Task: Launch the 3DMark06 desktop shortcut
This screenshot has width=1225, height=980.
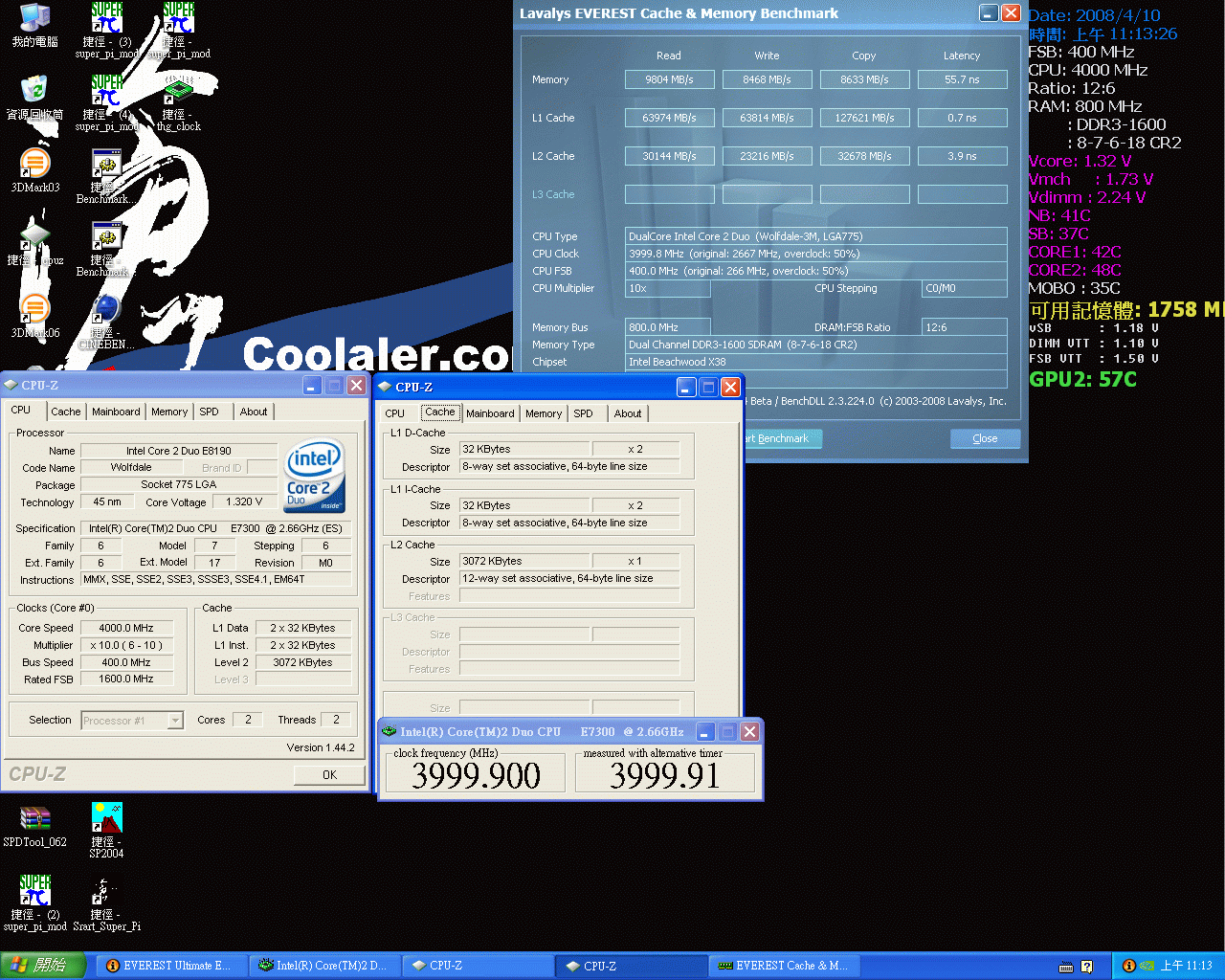Action: pos(35,316)
